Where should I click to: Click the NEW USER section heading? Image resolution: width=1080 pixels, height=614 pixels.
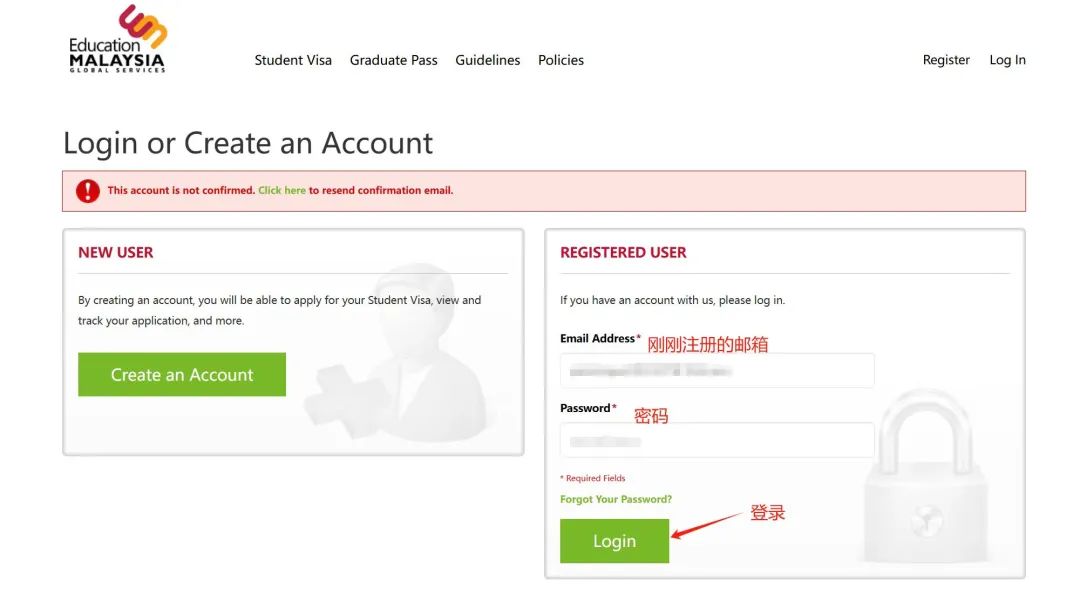(x=116, y=252)
